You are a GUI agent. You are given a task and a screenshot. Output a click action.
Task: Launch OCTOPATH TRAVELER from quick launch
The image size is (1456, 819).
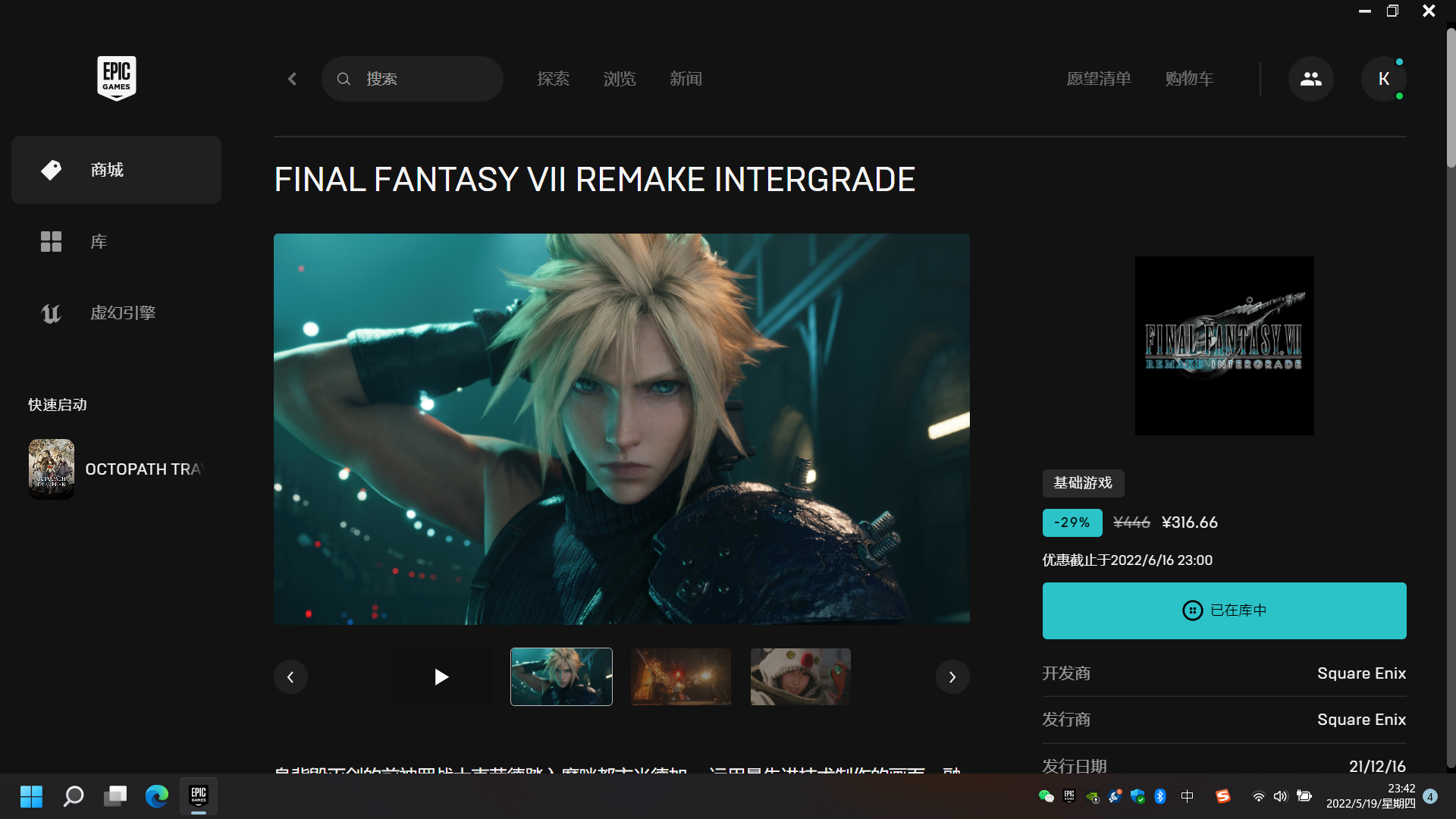pyautogui.click(x=116, y=469)
